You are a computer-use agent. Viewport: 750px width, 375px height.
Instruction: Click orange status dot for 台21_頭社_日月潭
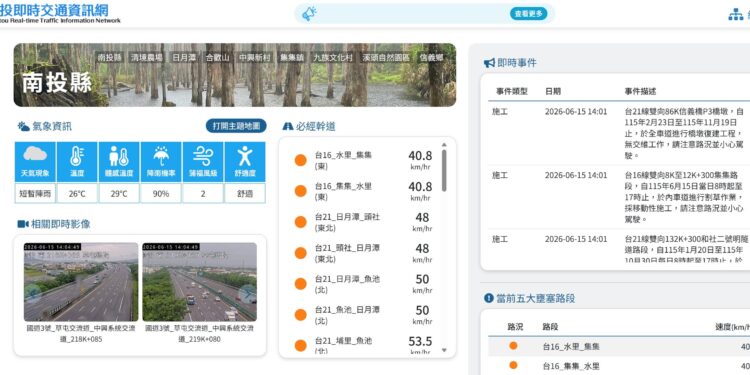point(300,253)
